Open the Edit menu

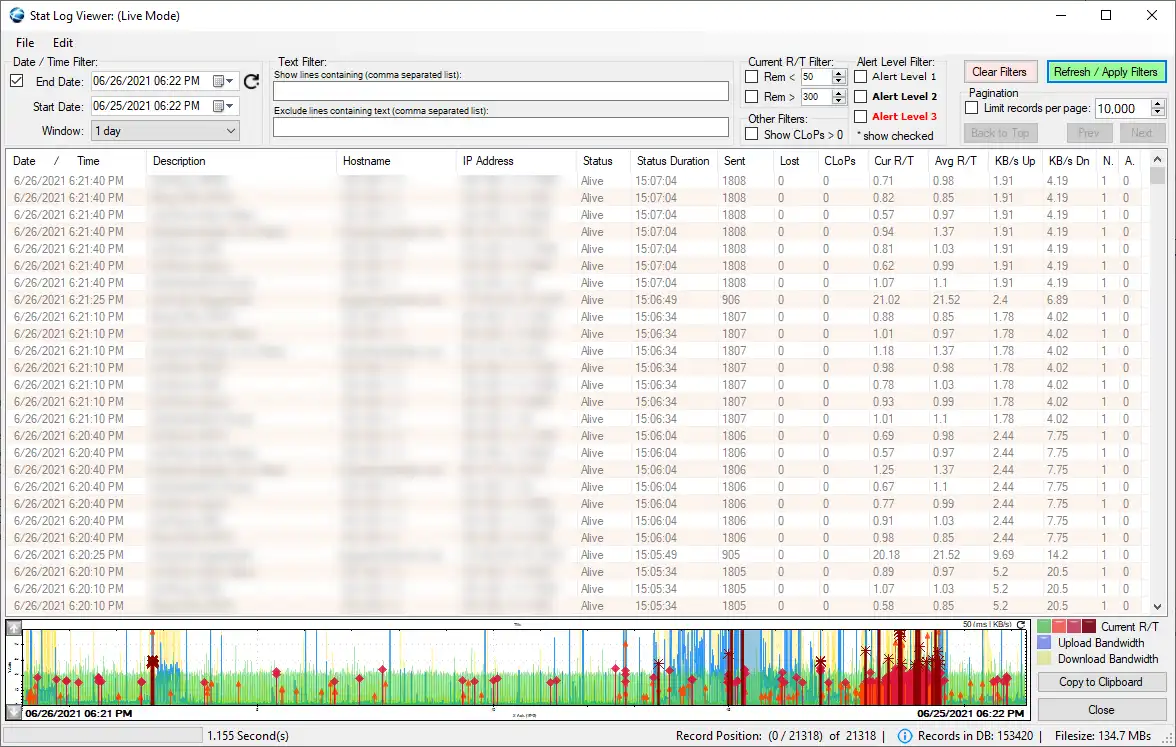coord(62,43)
